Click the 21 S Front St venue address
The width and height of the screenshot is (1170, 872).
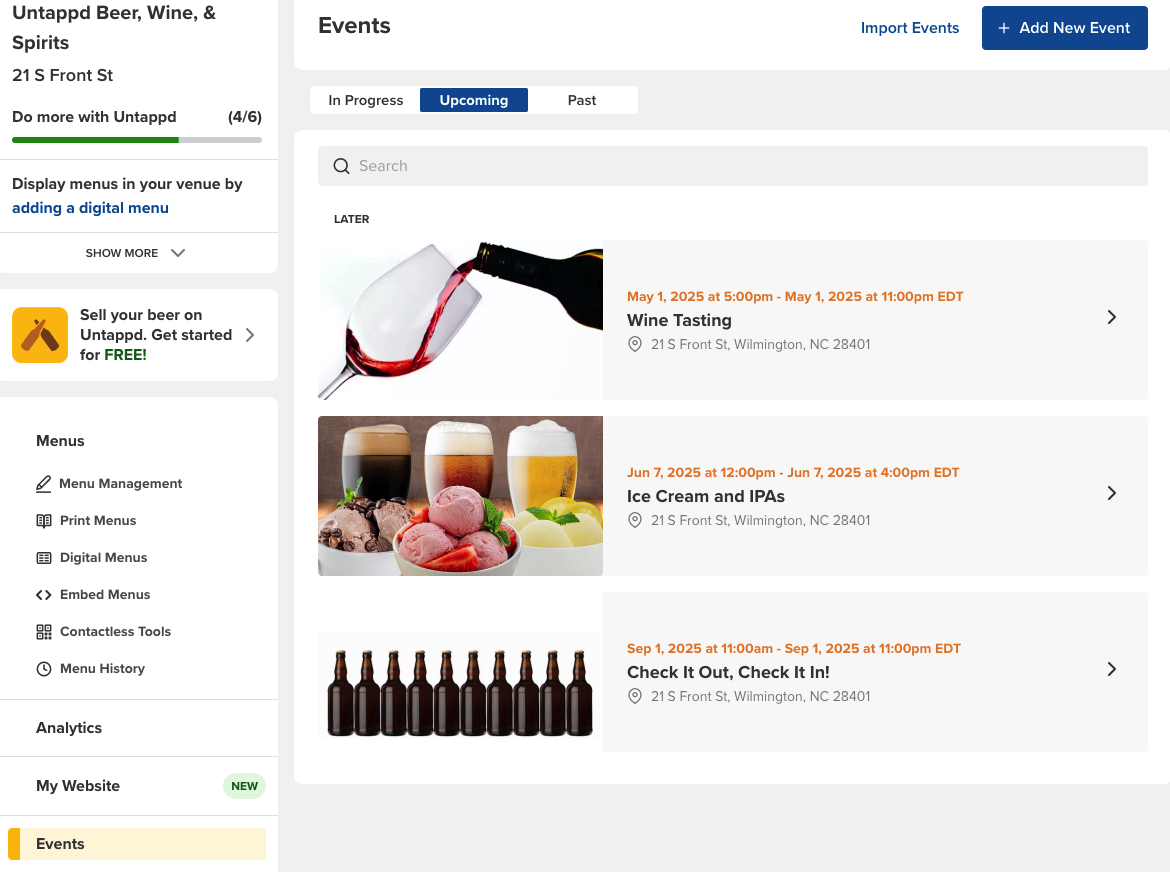63,75
